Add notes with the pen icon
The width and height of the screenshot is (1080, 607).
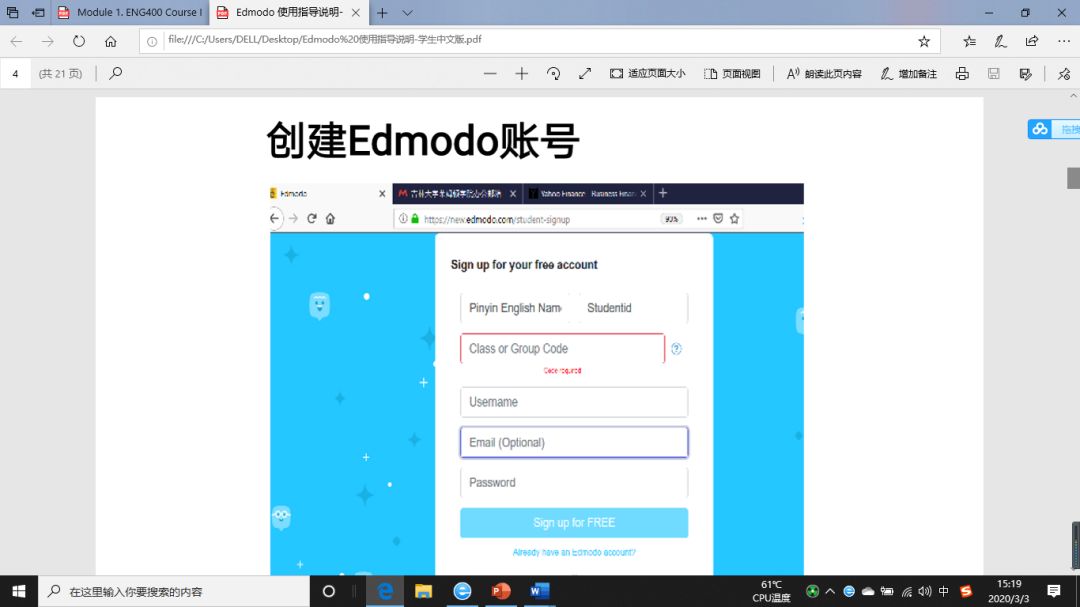[x=1000, y=41]
